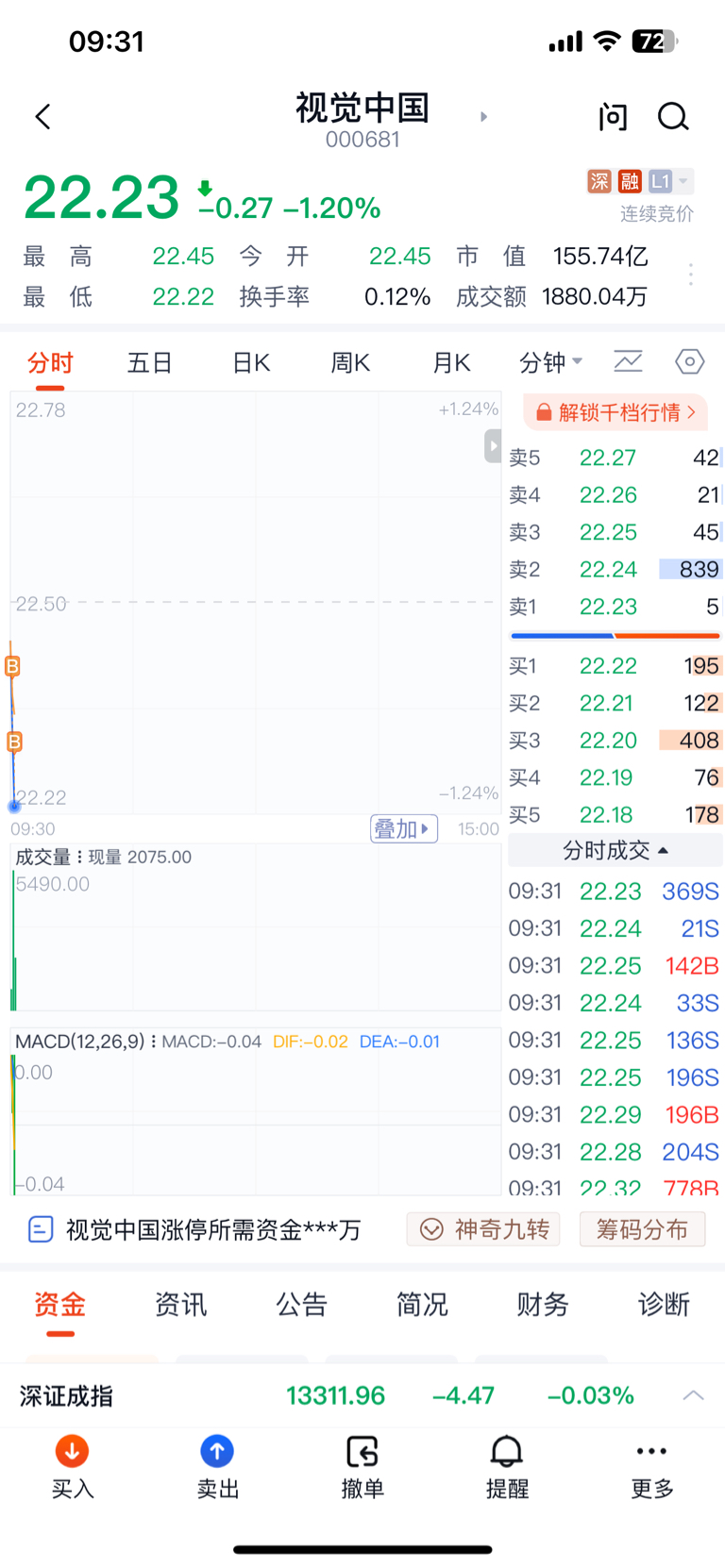Switch to next stock with title arrow
Screen dimensions: 725x1568
483,117
